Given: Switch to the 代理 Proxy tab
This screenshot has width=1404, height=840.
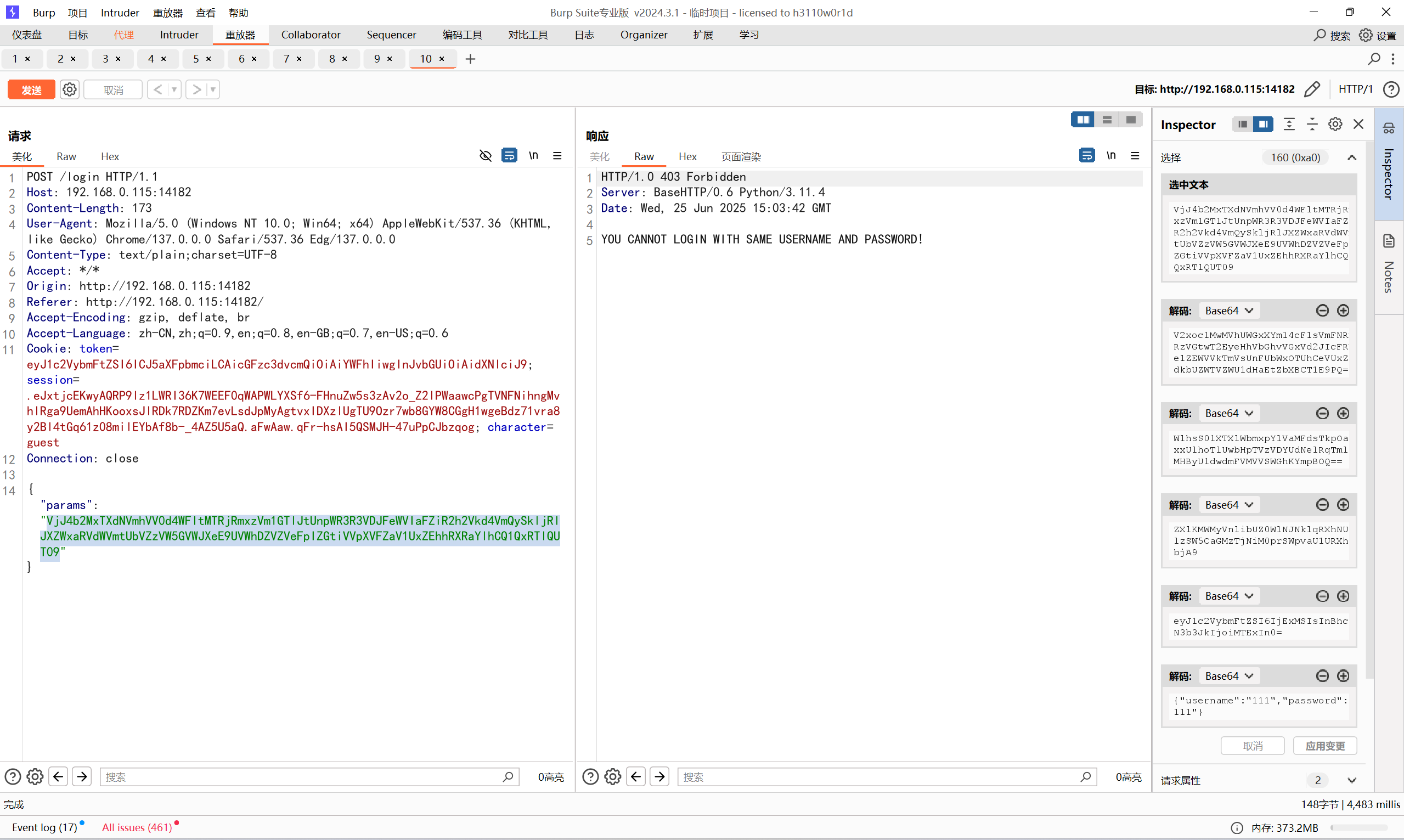Looking at the screenshot, I should pyautogui.click(x=123, y=35).
